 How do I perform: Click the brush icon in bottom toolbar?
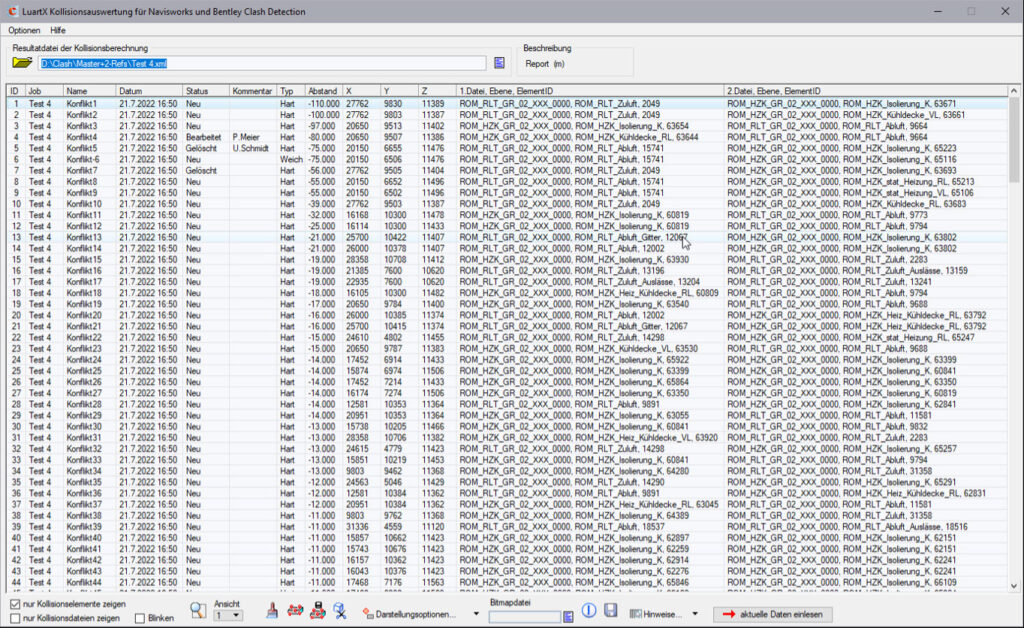coord(272,610)
